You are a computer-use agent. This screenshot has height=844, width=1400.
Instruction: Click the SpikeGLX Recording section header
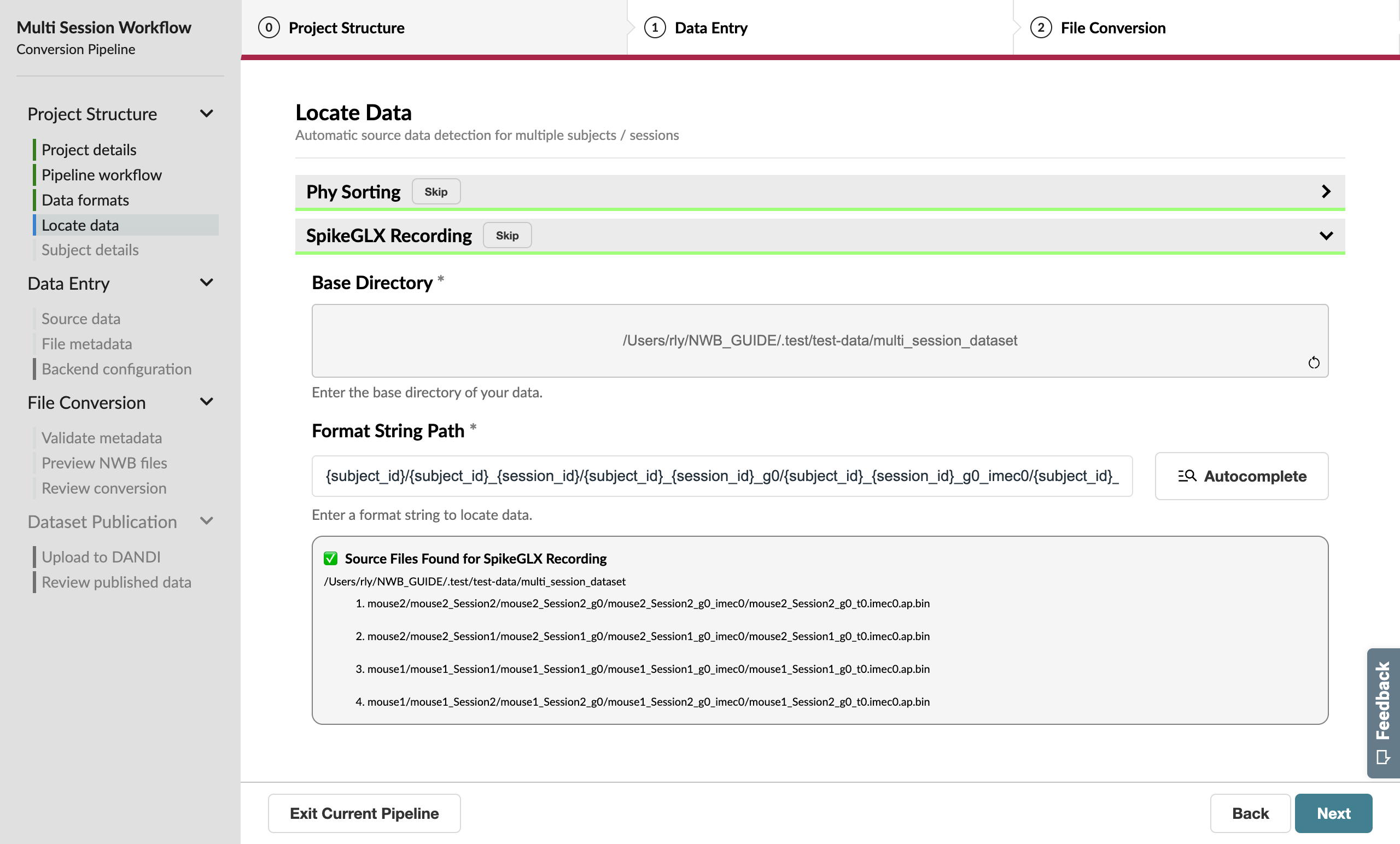pyautogui.click(x=820, y=236)
